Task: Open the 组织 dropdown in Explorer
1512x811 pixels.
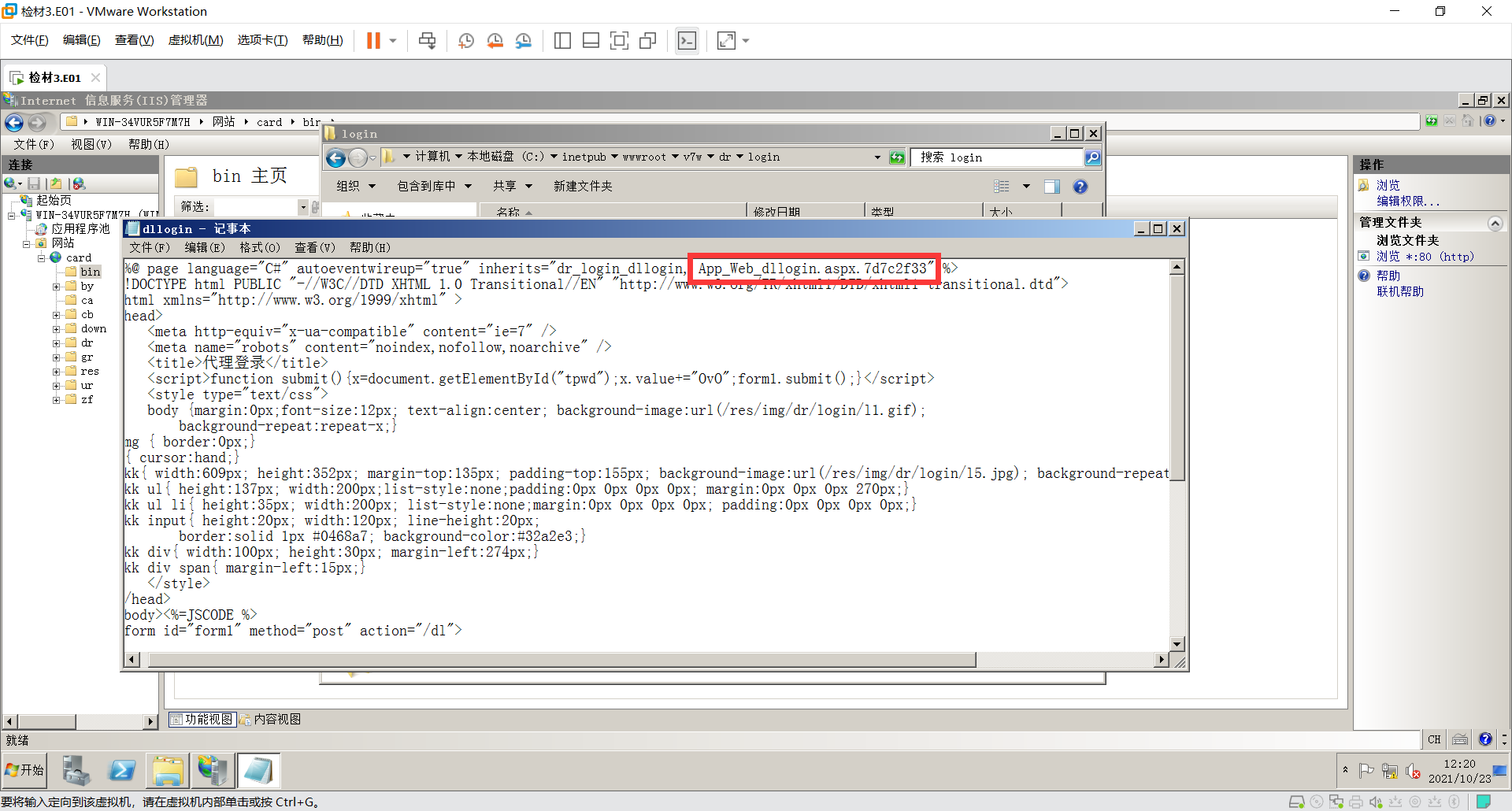Action: pos(356,187)
